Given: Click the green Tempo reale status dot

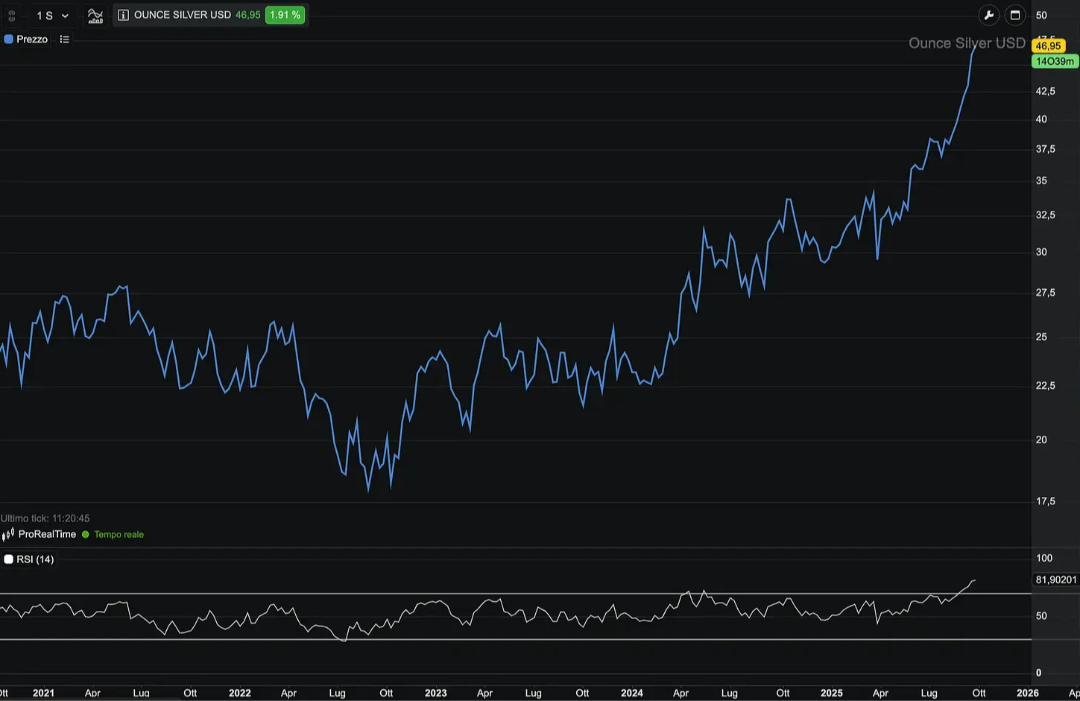Looking at the screenshot, I should click(85, 534).
